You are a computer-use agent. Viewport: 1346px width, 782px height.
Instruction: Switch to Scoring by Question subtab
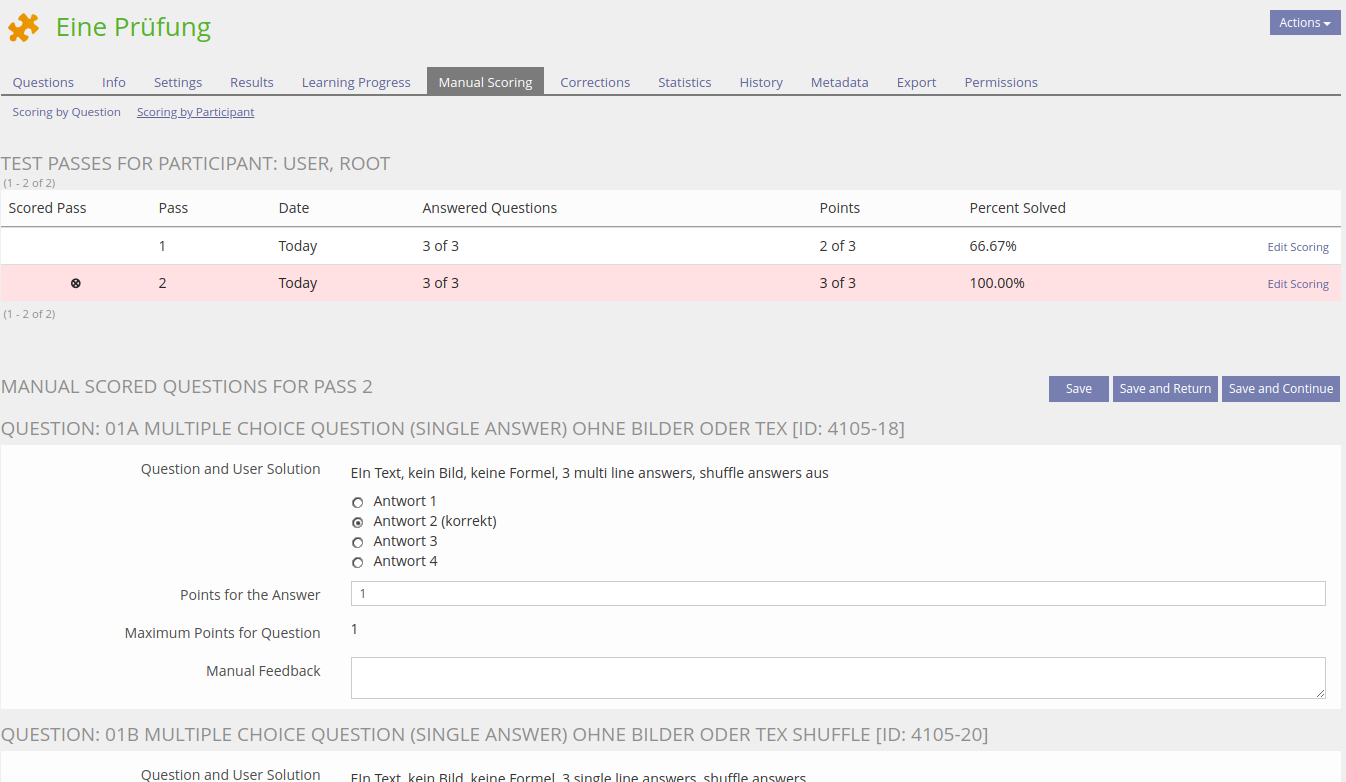66,112
